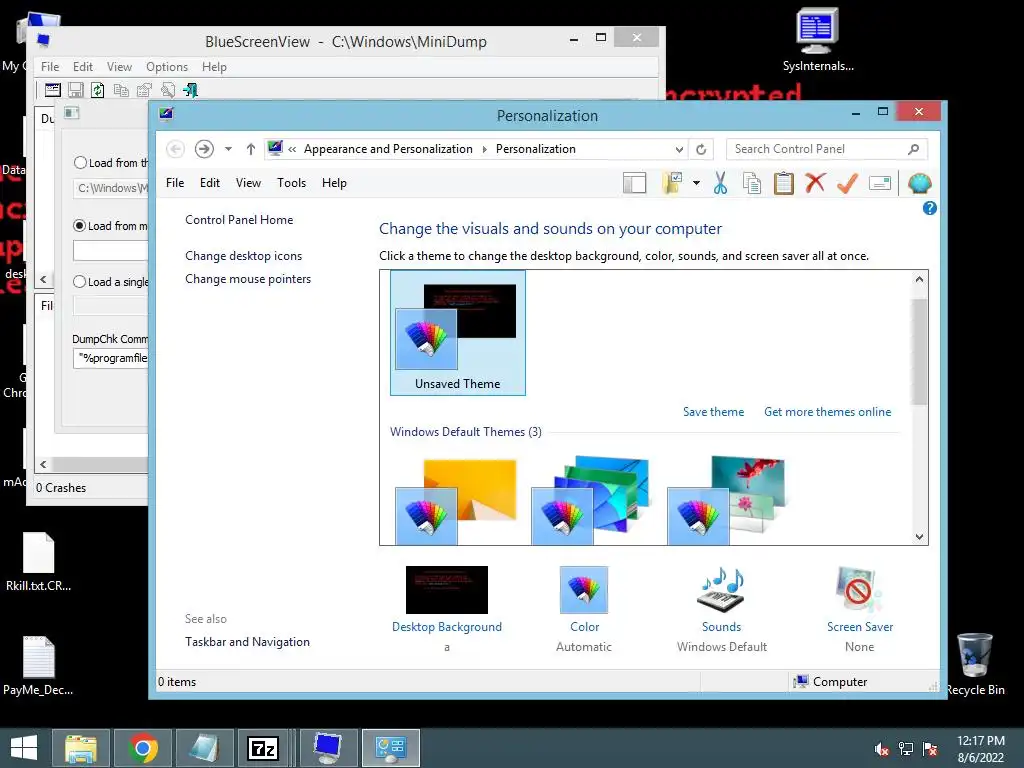The image size is (1024, 768).
Task: Select the orange Windows default theme
Action: coord(456,500)
